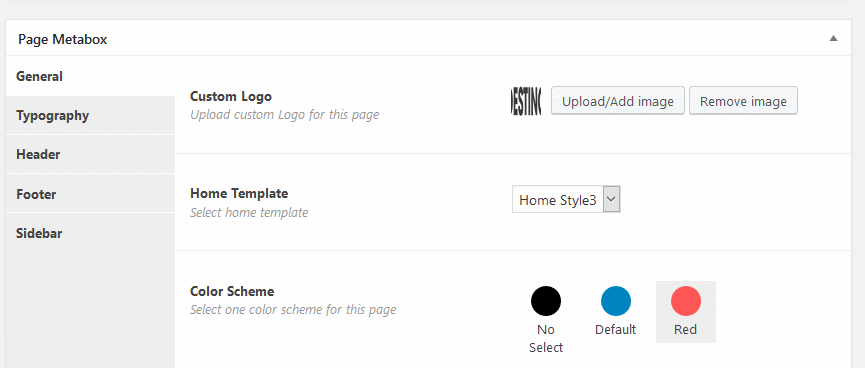
Task: Open the Home Template dropdown
Action: [566, 200]
